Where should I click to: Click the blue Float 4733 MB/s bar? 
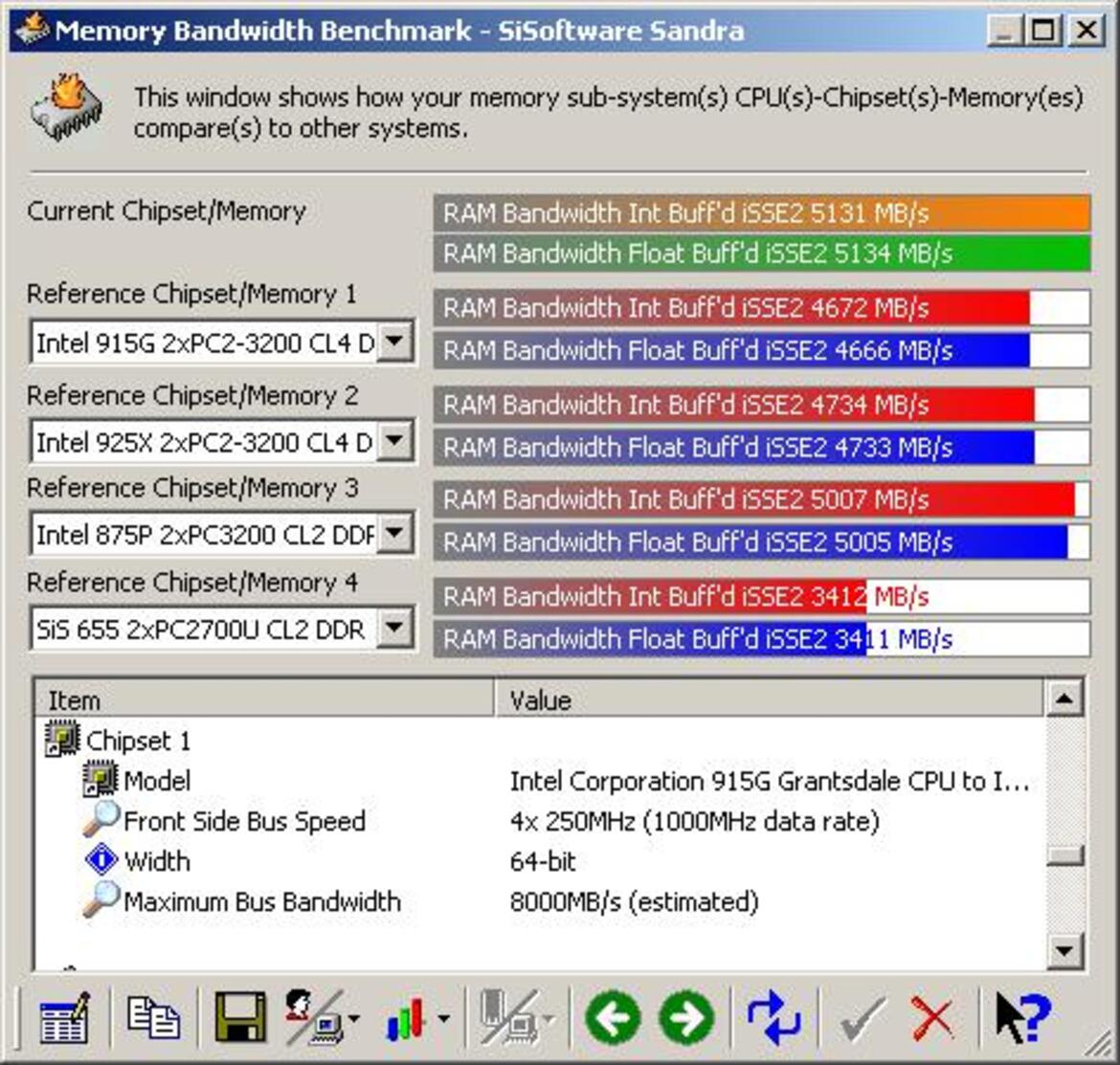click(x=762, y=448)
